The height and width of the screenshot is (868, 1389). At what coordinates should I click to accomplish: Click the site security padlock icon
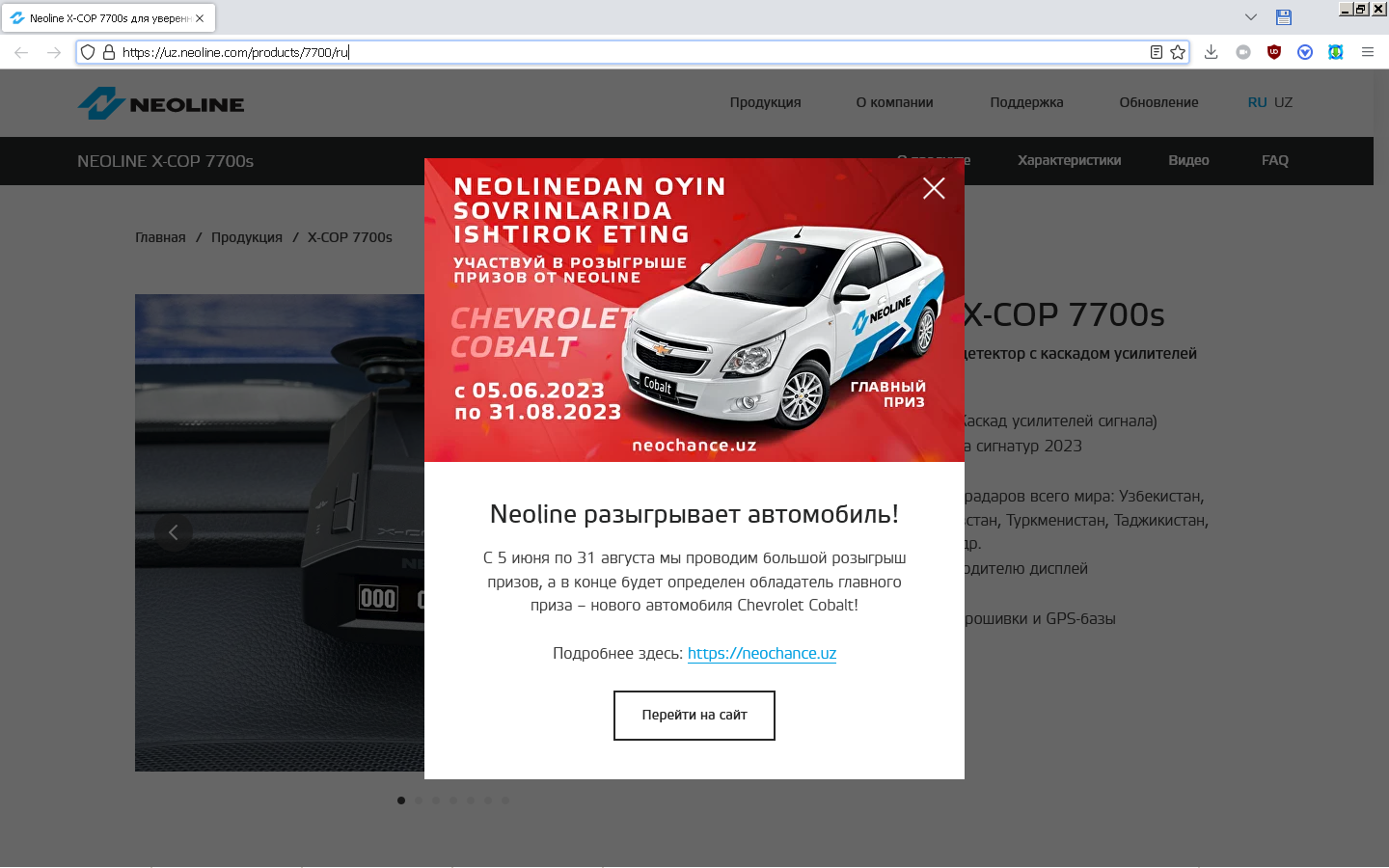pyautogui.click(x=109, y=52)
